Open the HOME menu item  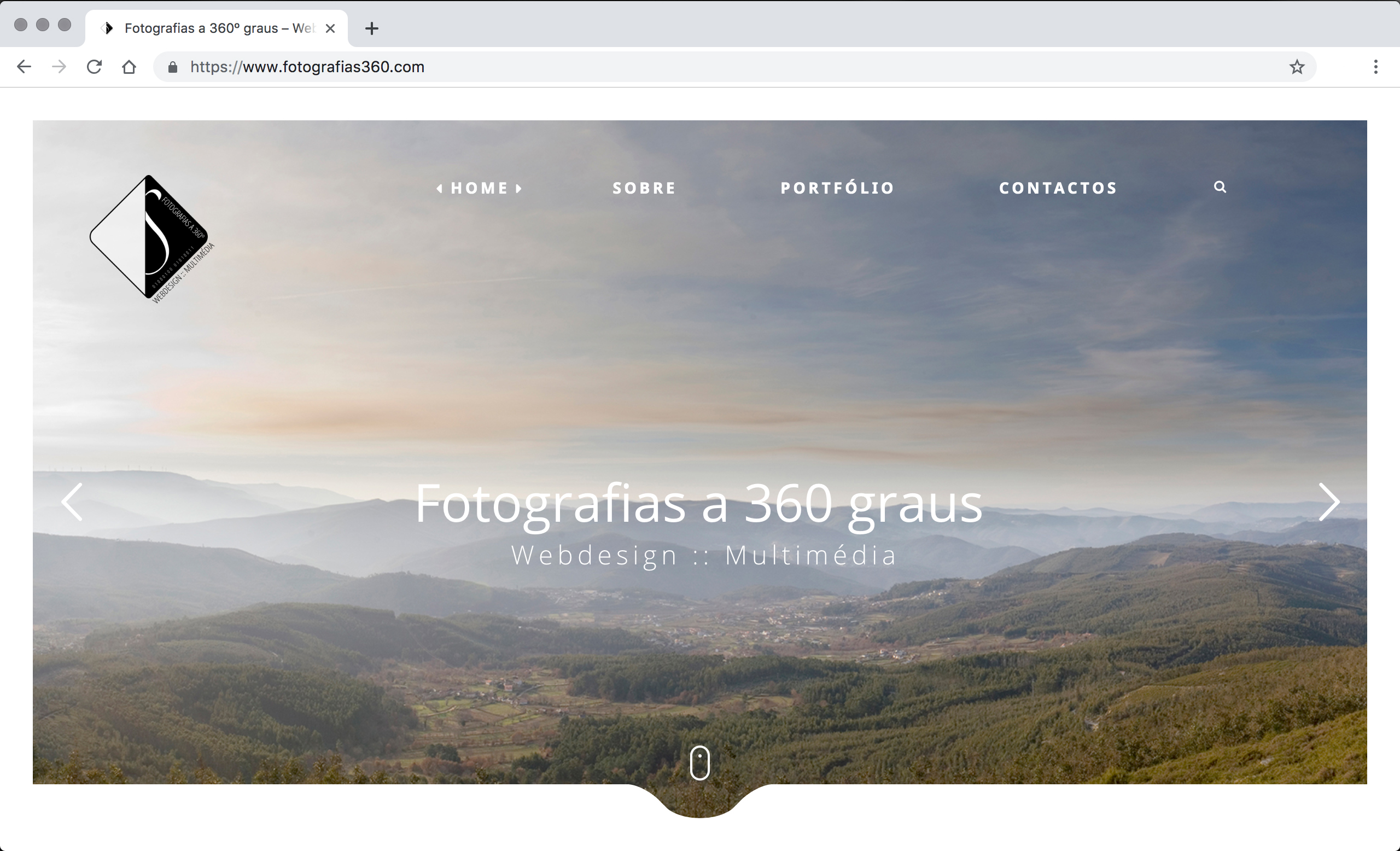coord(479,188)
